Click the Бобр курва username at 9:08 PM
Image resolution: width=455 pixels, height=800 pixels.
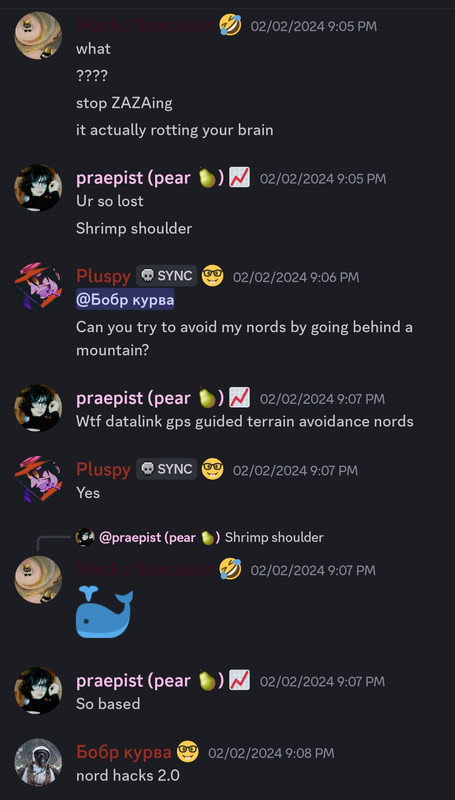[x=124, y=752]
